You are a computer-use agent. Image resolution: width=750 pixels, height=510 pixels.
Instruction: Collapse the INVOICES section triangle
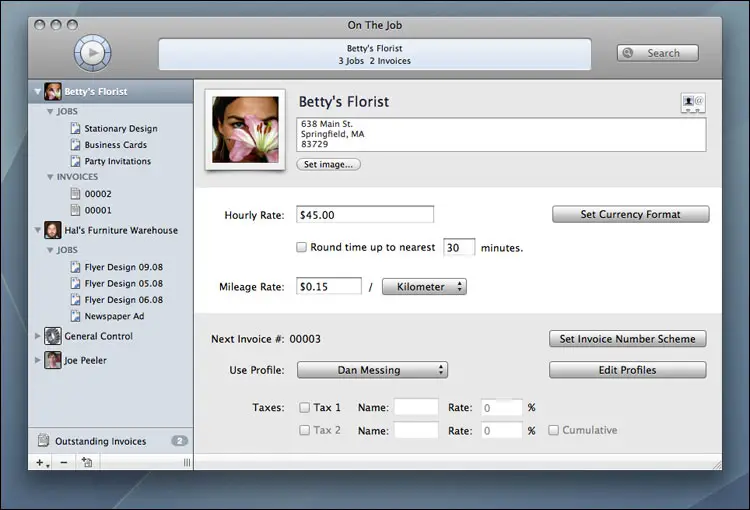[50, 177]
